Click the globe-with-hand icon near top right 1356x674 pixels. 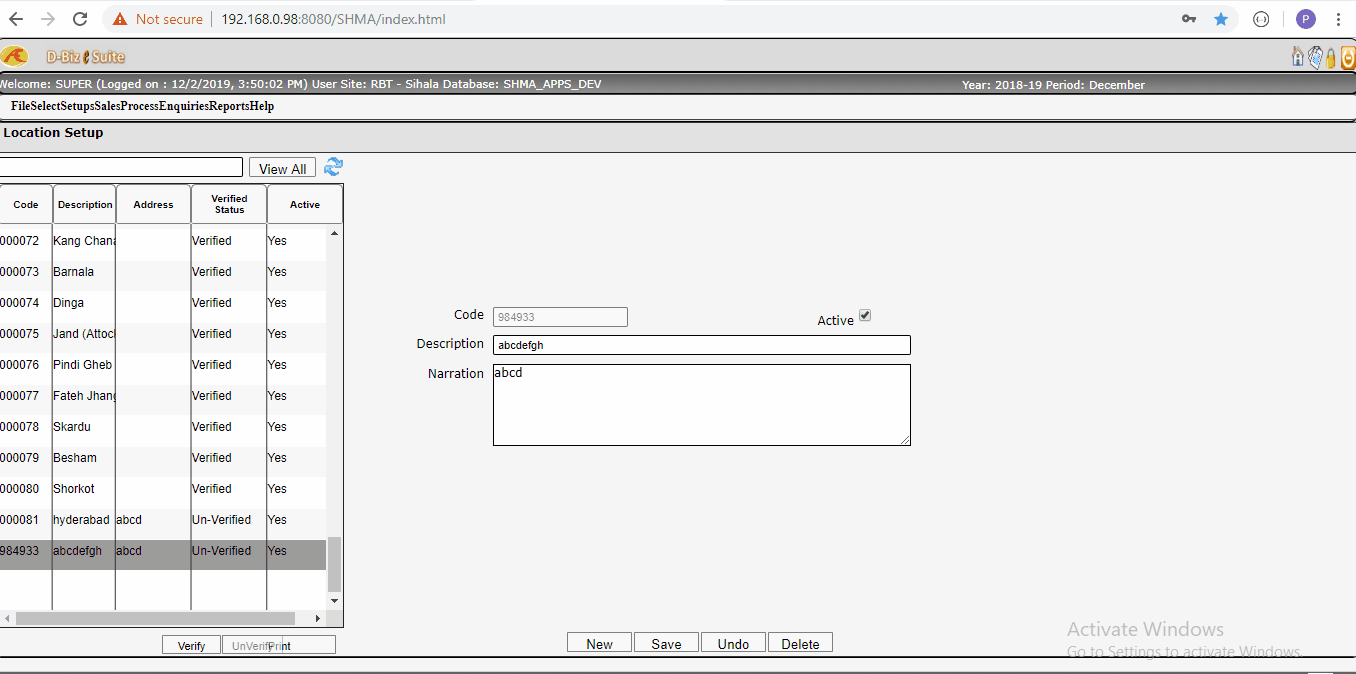click(x=1313, y=57)
